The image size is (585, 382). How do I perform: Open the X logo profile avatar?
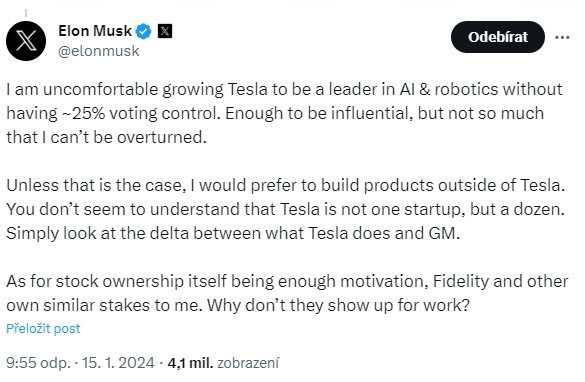(x=26, y=41)
